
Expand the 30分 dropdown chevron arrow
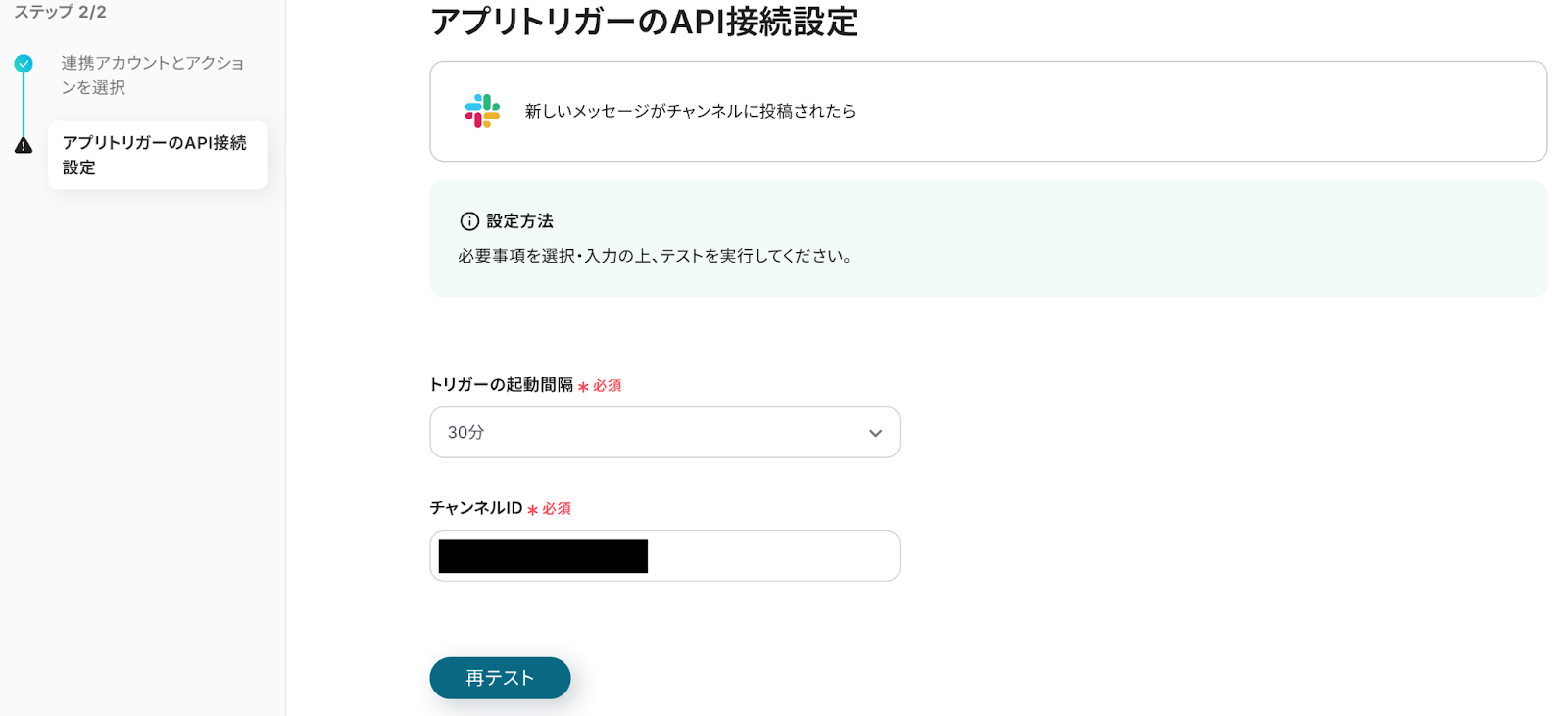pos(875,433)
